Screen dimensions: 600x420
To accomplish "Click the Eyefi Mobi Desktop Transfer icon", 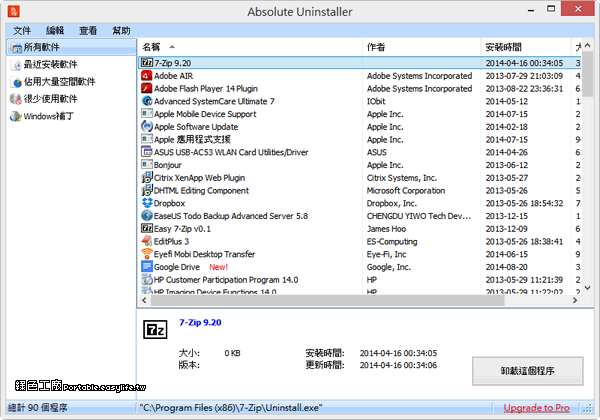I will (147, 254).
